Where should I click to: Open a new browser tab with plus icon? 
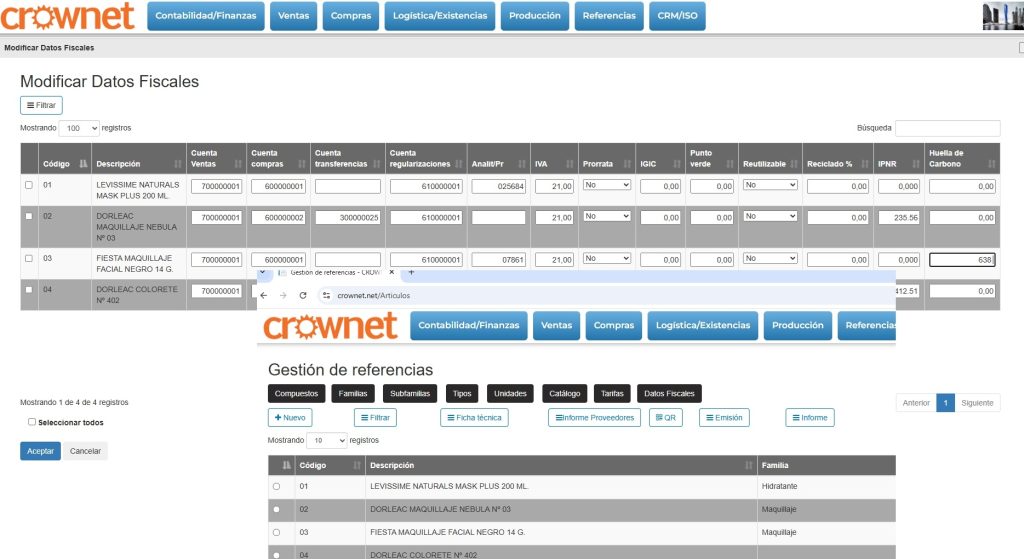[411, 272]
